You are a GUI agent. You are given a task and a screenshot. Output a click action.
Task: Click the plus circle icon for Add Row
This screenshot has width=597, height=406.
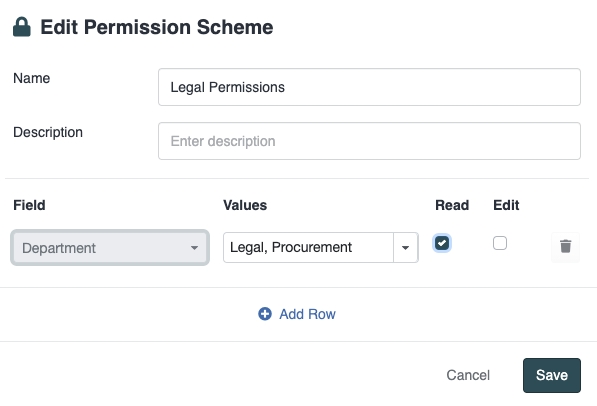click(265, 314)
